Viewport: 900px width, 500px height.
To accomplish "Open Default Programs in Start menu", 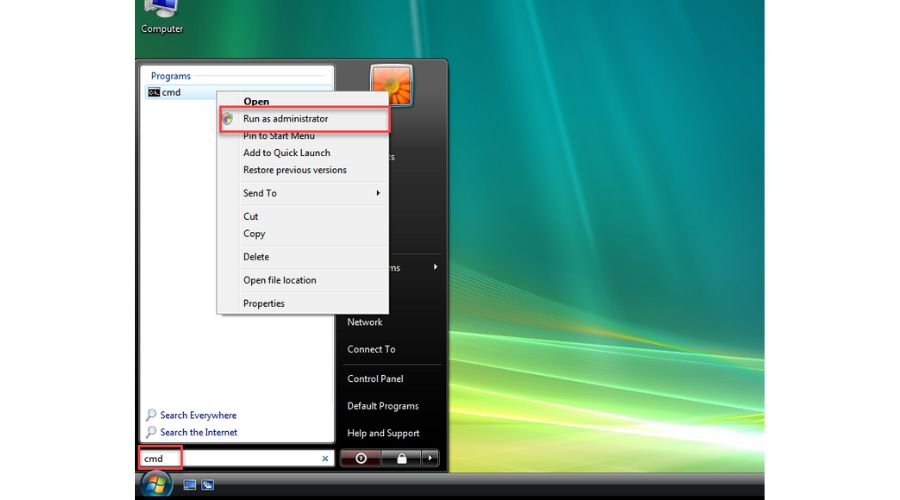I will (x=383, y=406).
